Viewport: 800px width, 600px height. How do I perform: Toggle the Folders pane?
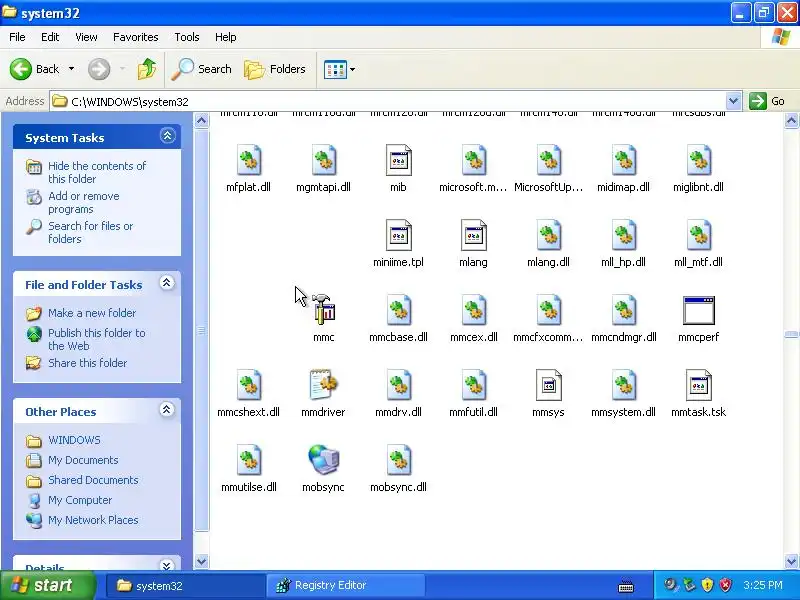(275, 69)
